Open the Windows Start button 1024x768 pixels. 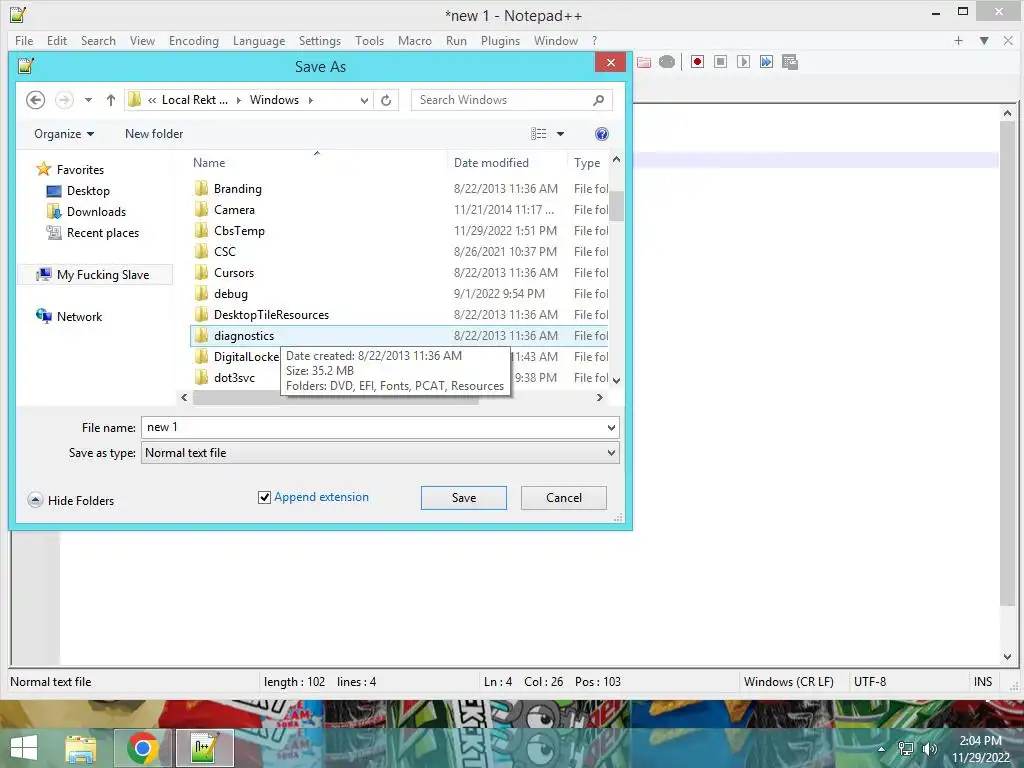(24, 748)
